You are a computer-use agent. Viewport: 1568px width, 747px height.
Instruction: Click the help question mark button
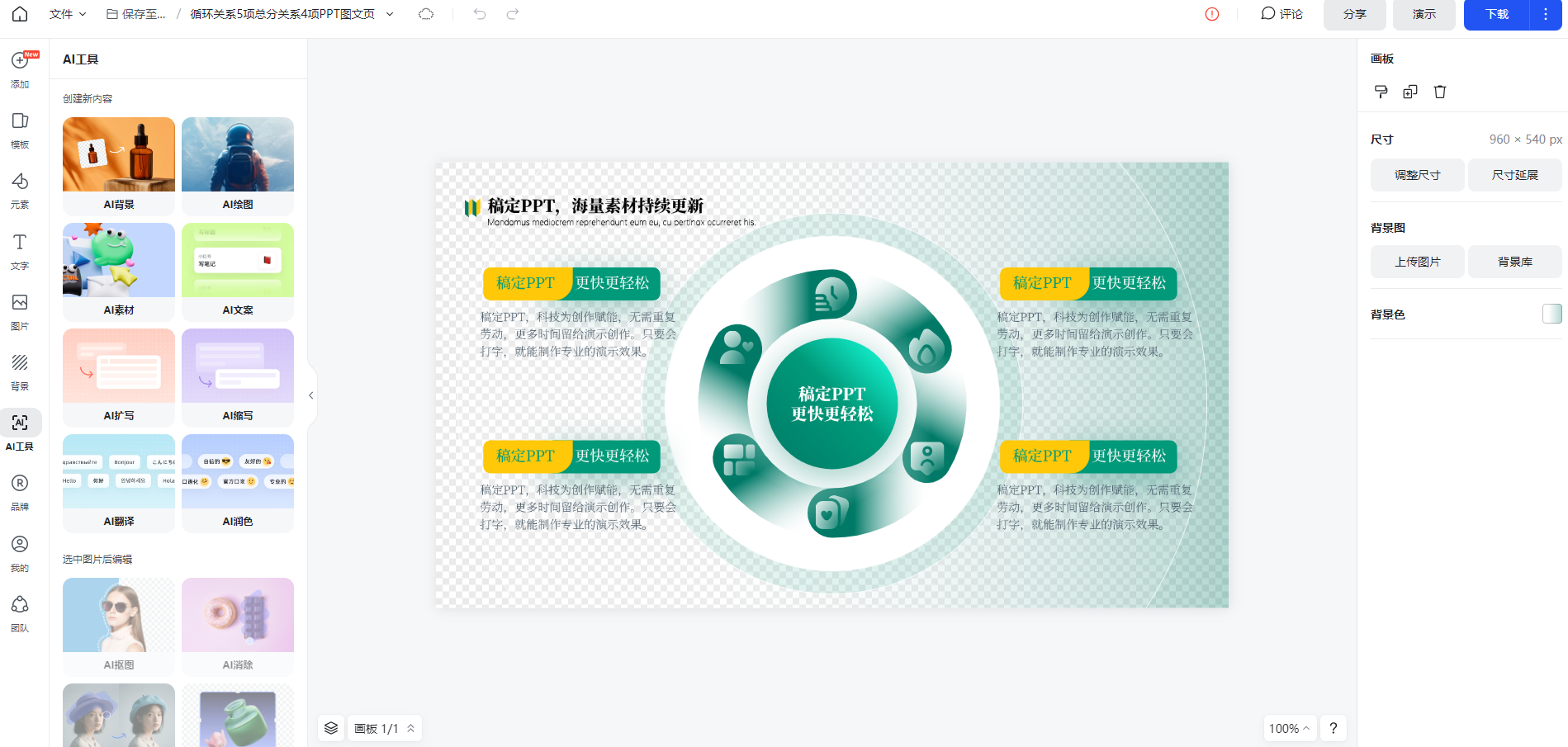coord(1333,728)
